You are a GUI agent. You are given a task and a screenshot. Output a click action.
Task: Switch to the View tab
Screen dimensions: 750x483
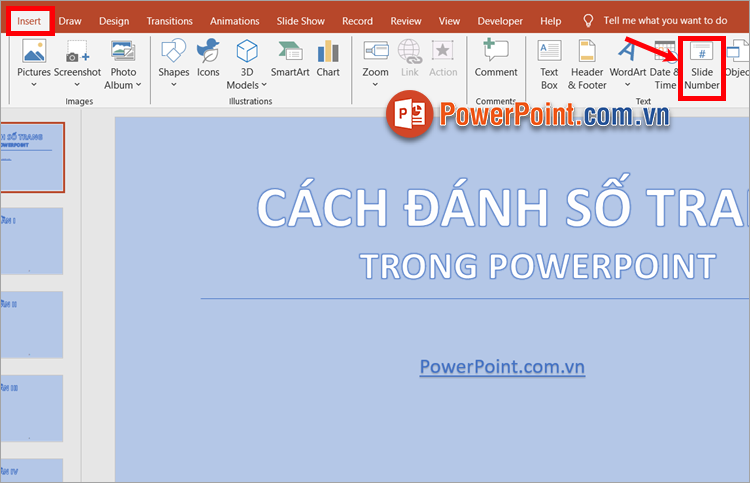449,21
